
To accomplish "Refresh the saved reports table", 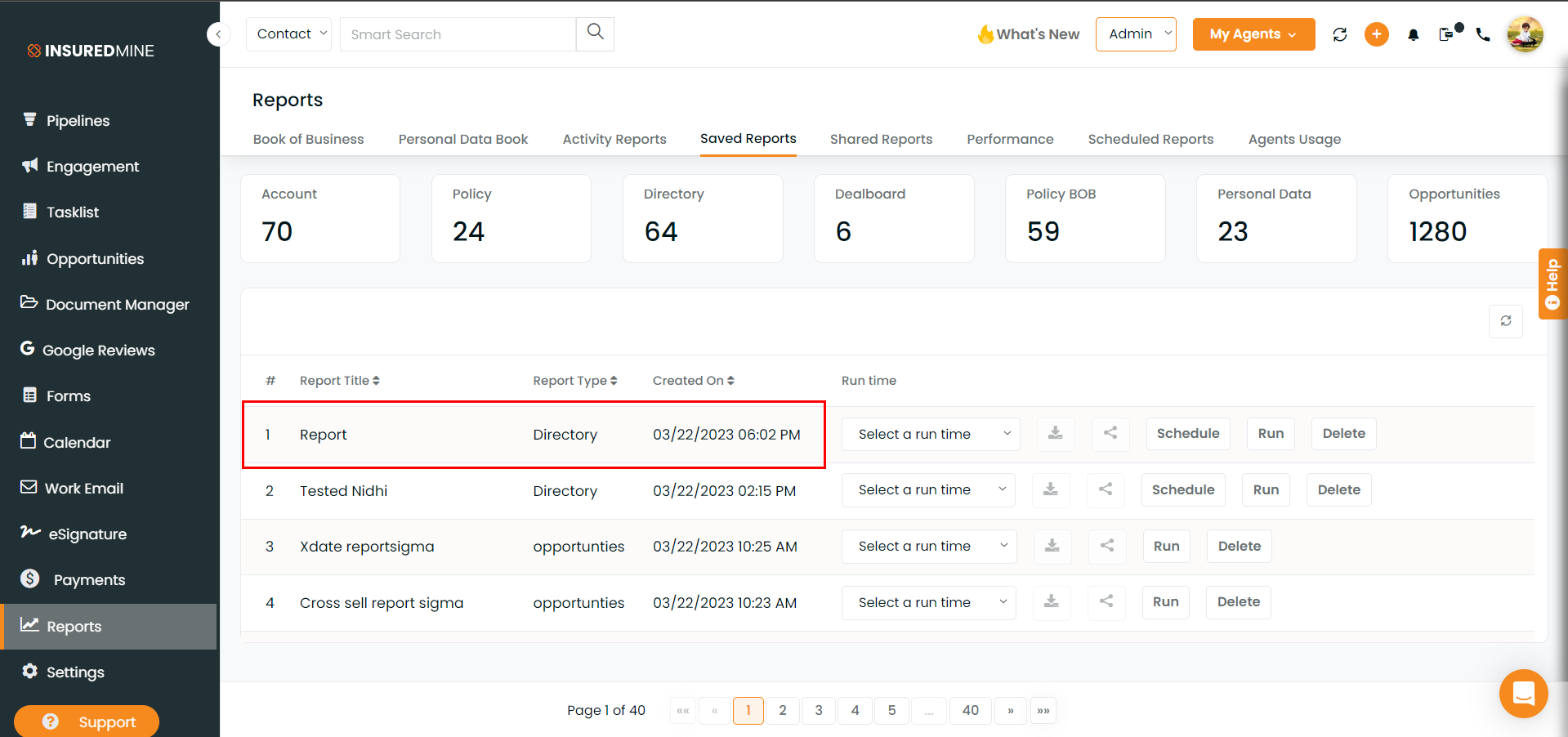I will [x=1506, y=321].
